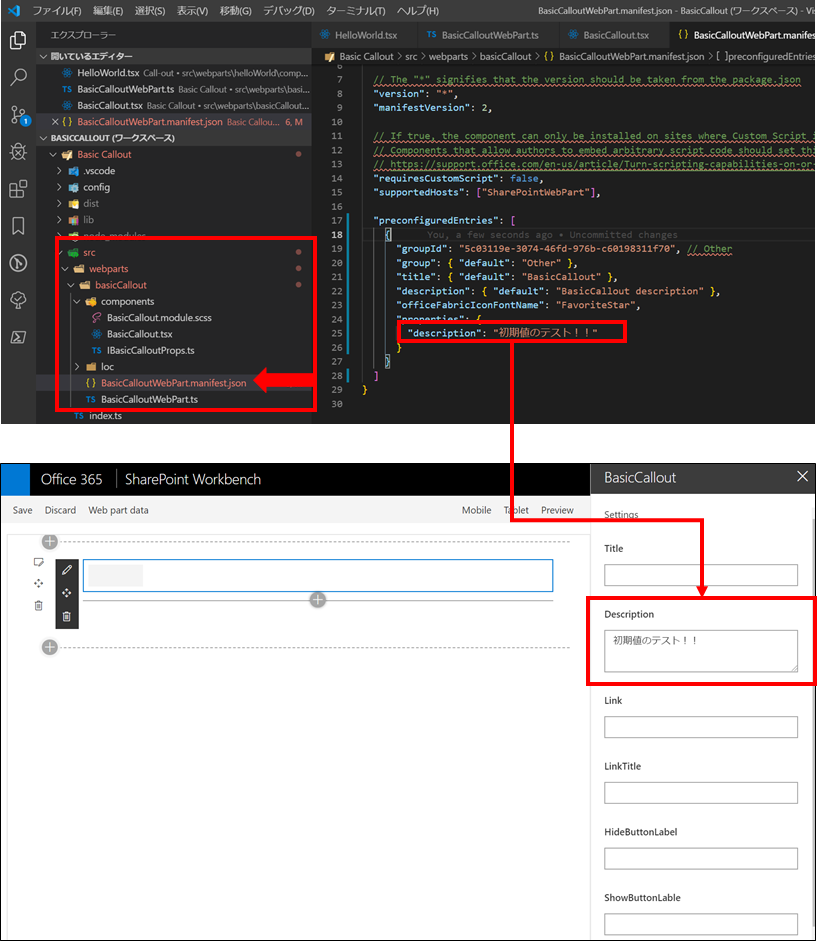Open the 編集(E) menu
Viewport: 817px width, 941px height.
108,11
